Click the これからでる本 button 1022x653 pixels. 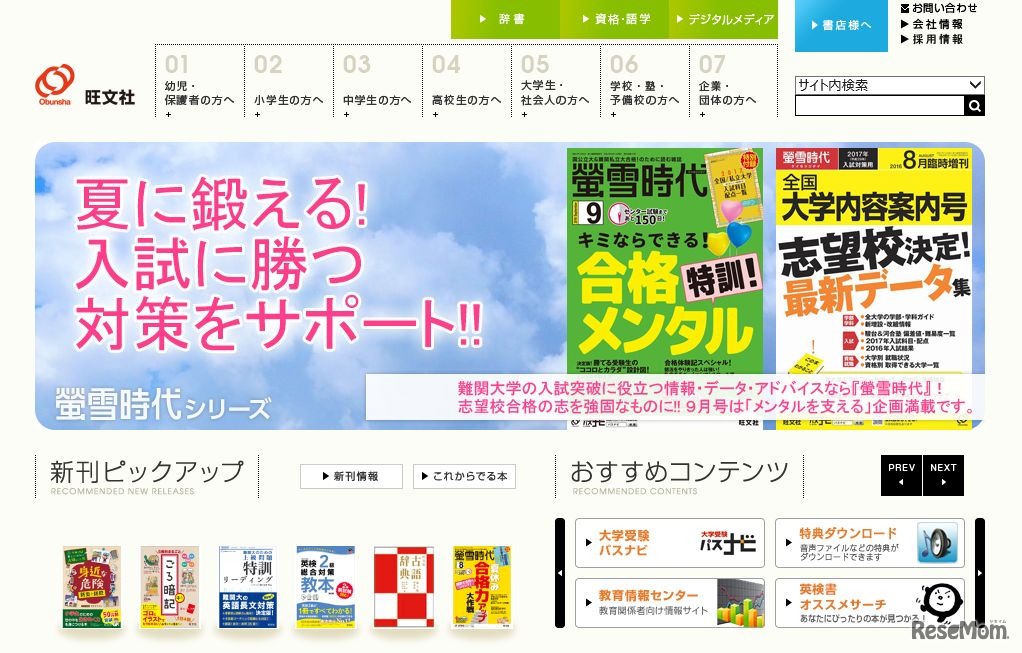464,476
